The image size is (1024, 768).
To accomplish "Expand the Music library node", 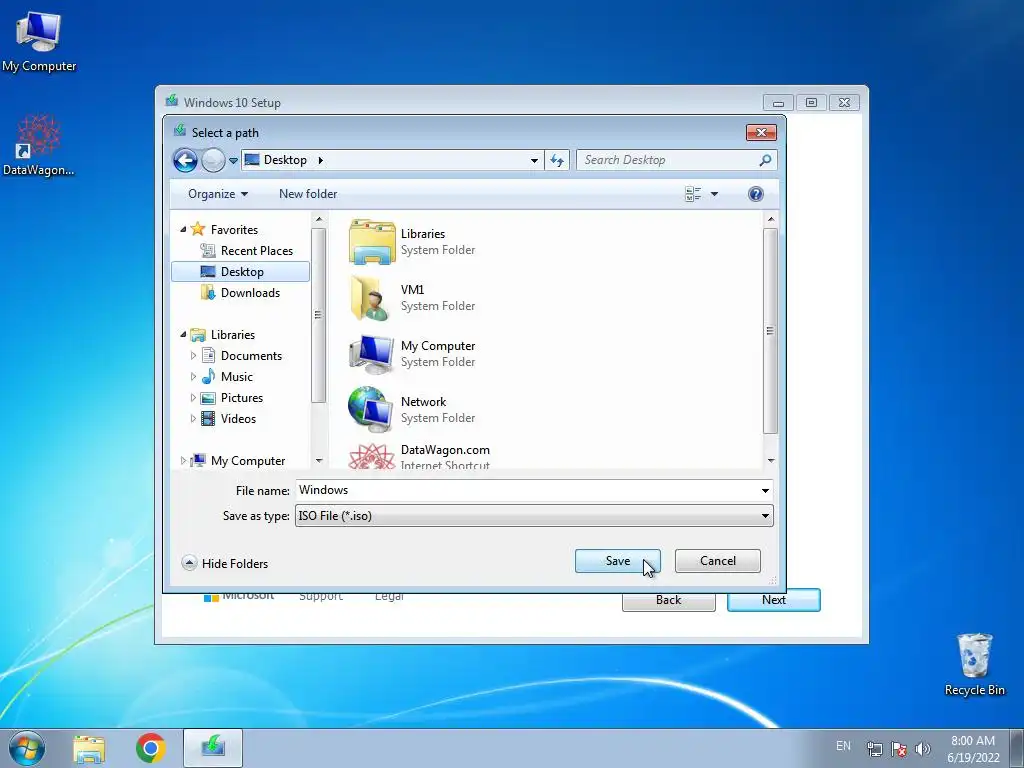I will click(x=193, y=377).
